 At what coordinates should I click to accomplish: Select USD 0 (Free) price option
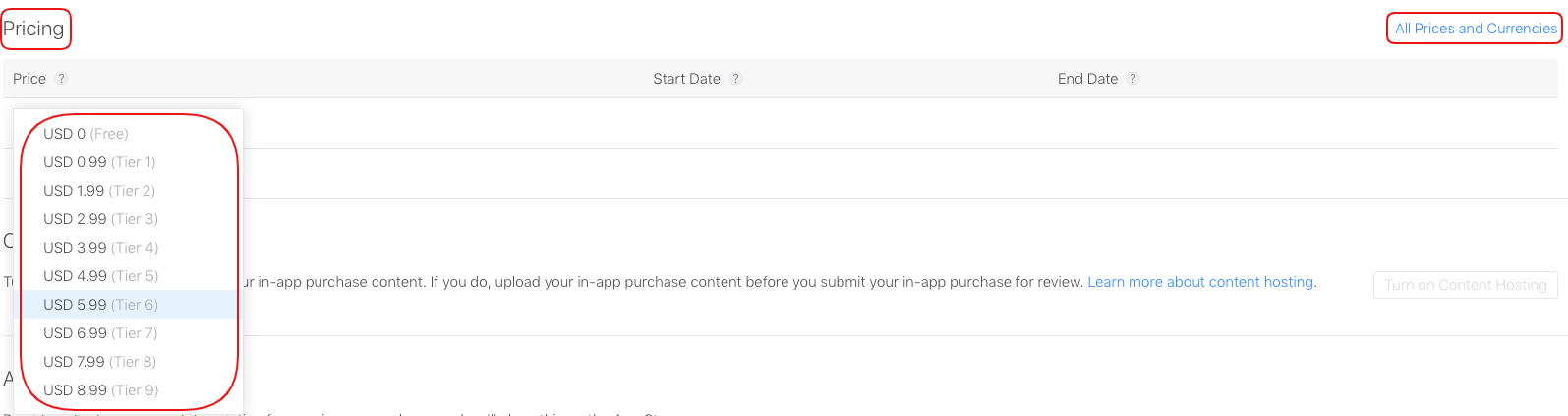pos(86,134)
